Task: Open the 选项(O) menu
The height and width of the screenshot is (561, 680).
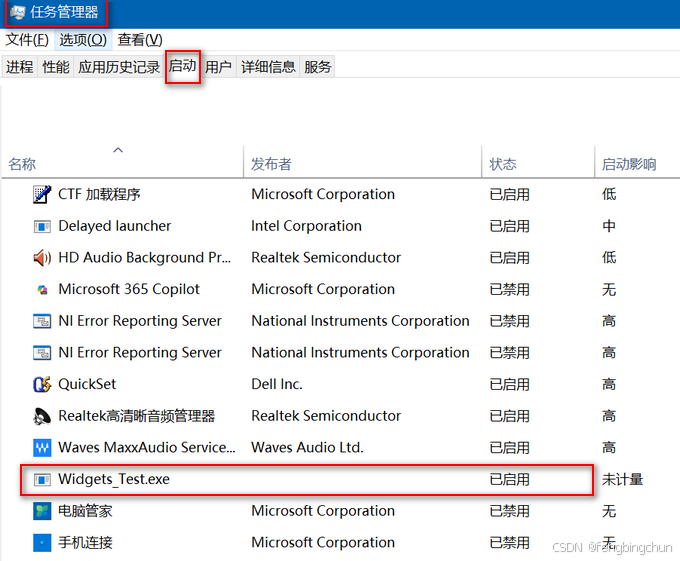Action: pyautogui.click(x=83, y=40)
